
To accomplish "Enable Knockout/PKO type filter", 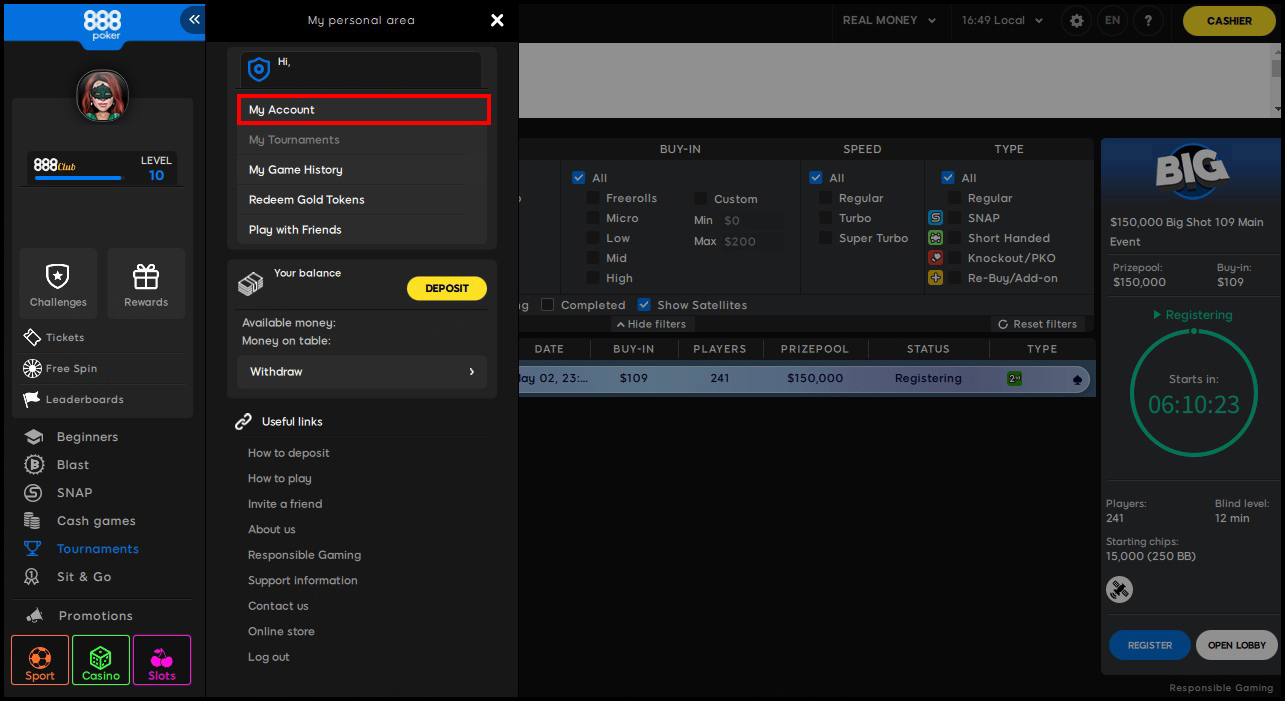I will [x=955, y=258].
